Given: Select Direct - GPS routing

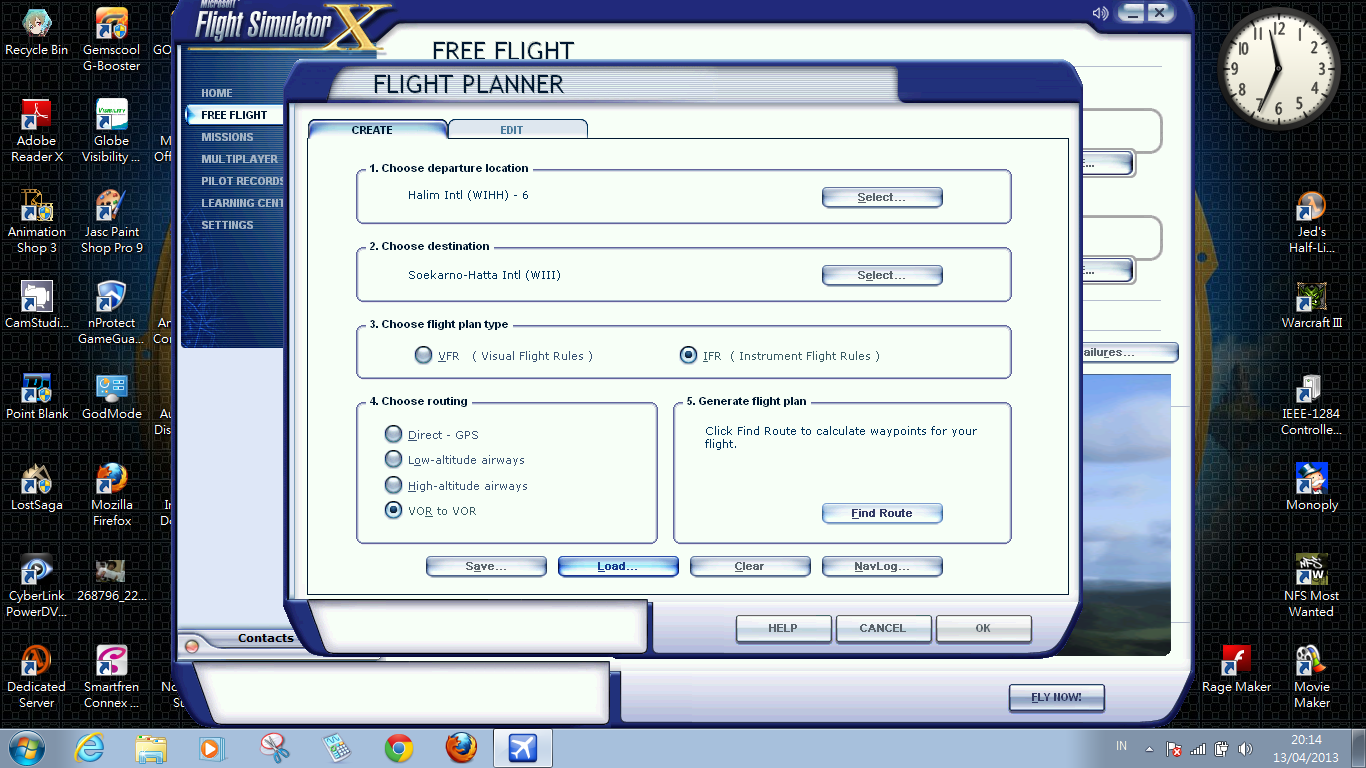Looking at the screenshot, I should tap(394, 435).
